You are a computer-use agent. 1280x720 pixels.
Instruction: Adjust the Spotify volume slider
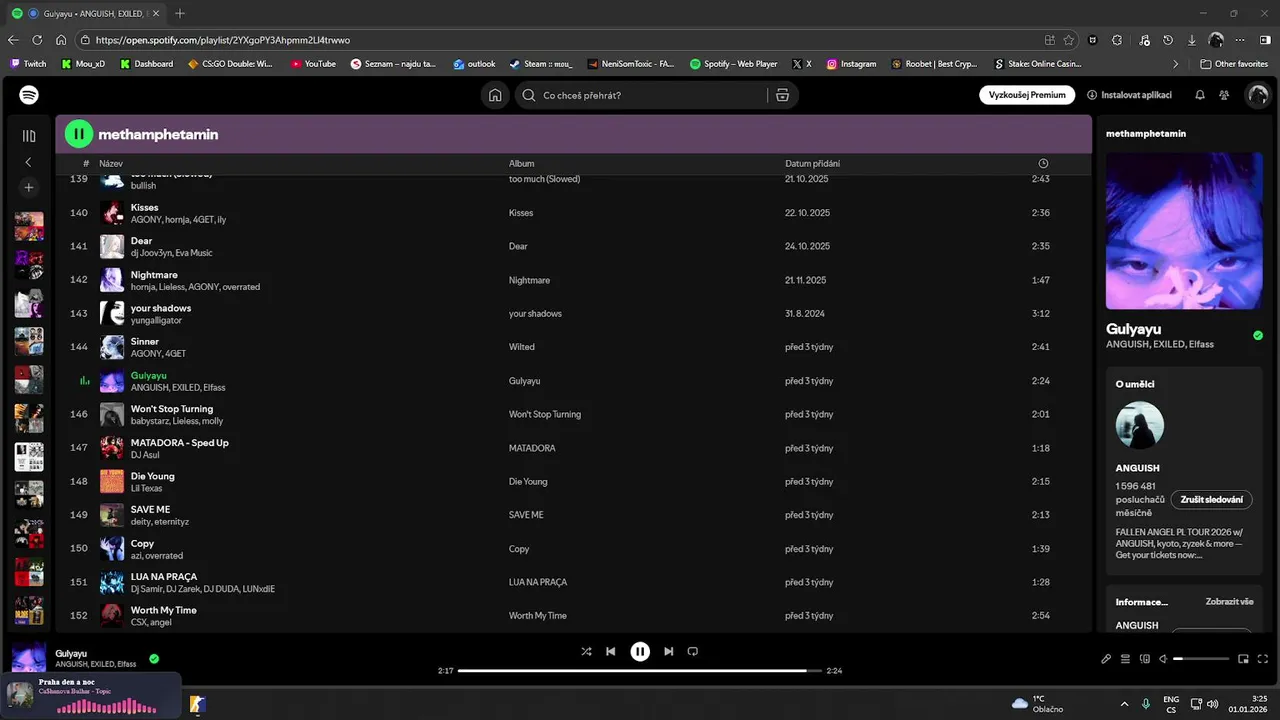1201,659
